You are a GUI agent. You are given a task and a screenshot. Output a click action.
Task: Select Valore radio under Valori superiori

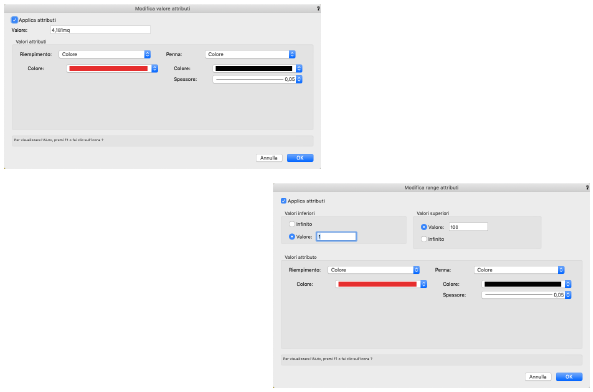[424, 227]
